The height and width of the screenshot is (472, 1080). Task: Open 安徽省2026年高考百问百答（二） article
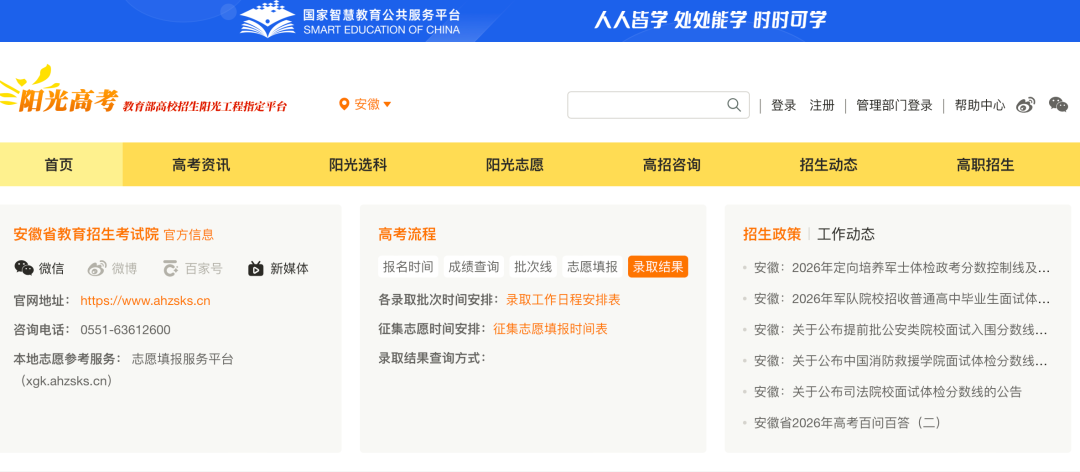847,423
